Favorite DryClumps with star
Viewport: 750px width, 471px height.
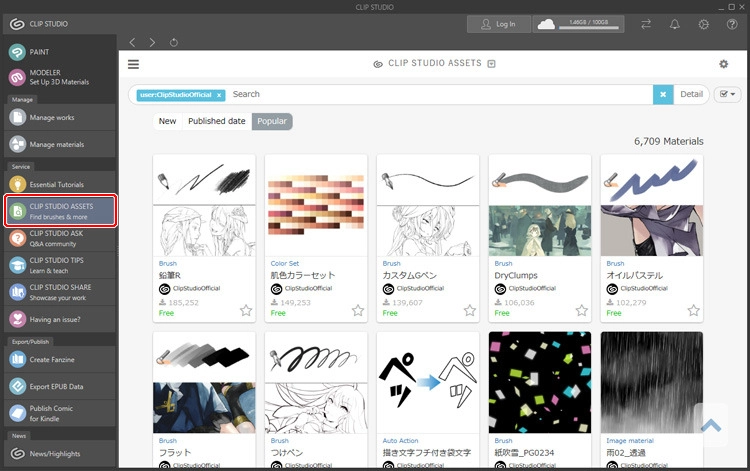click(x=582, y=310)
